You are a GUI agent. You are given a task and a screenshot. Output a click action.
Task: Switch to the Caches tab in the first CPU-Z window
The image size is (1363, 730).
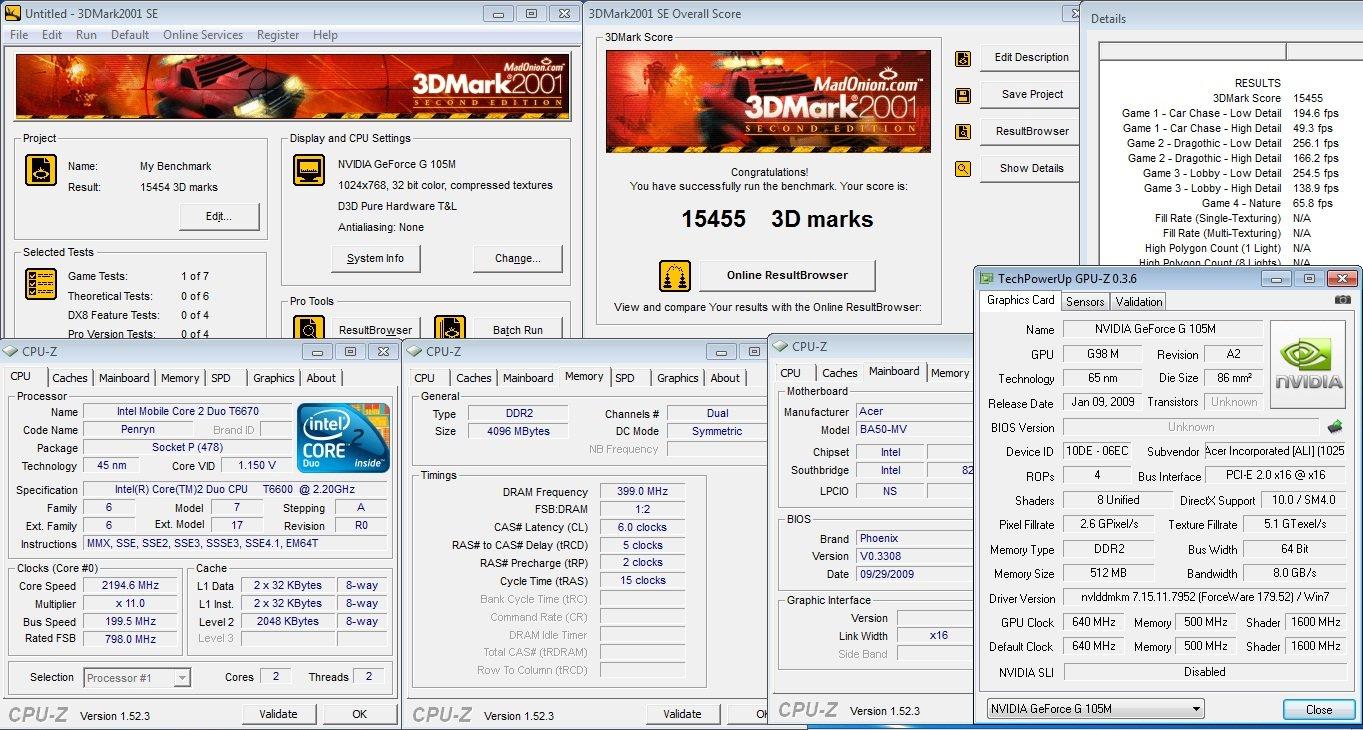click(x=70, y=378)
